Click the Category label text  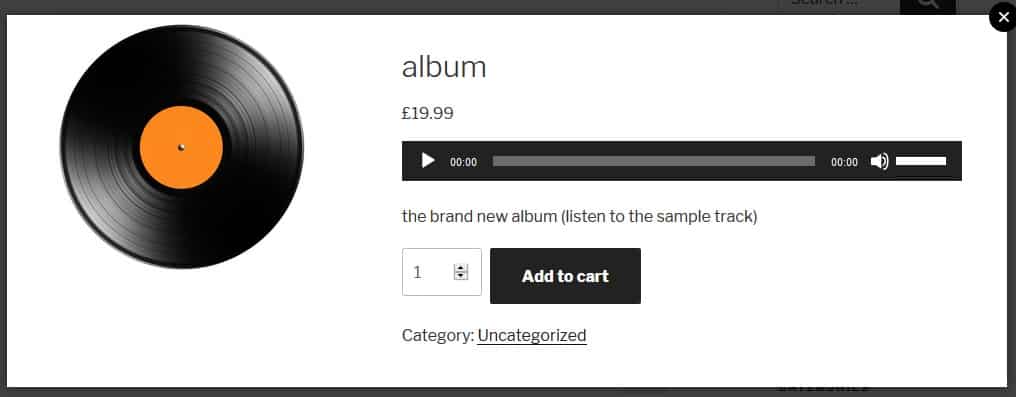(437, 335)
